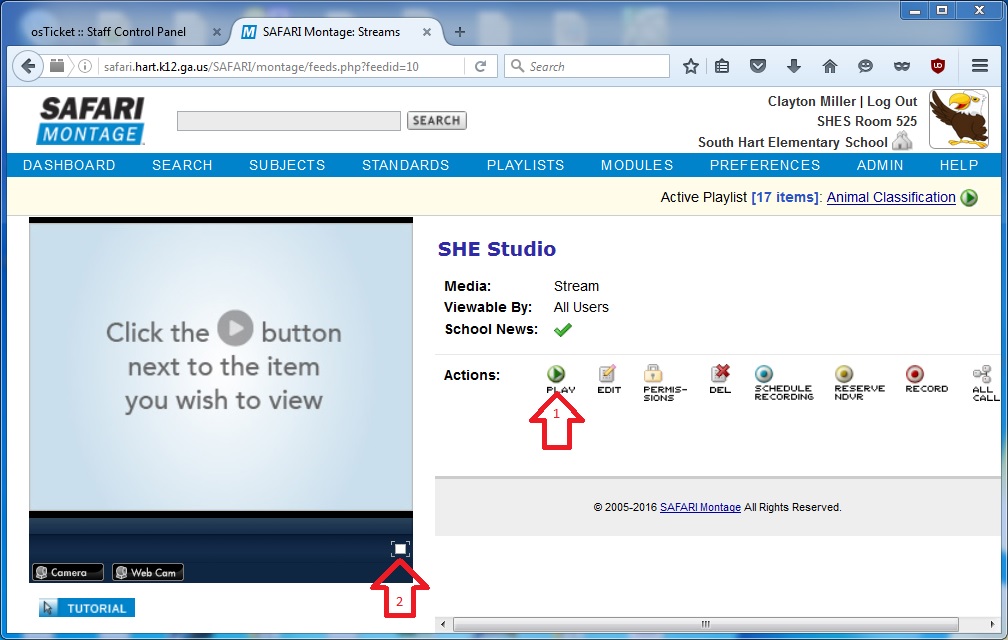This screenshot has width=1008, height=640.
Task: Select the Web Cam source button
Action: [x=147, y=573]
